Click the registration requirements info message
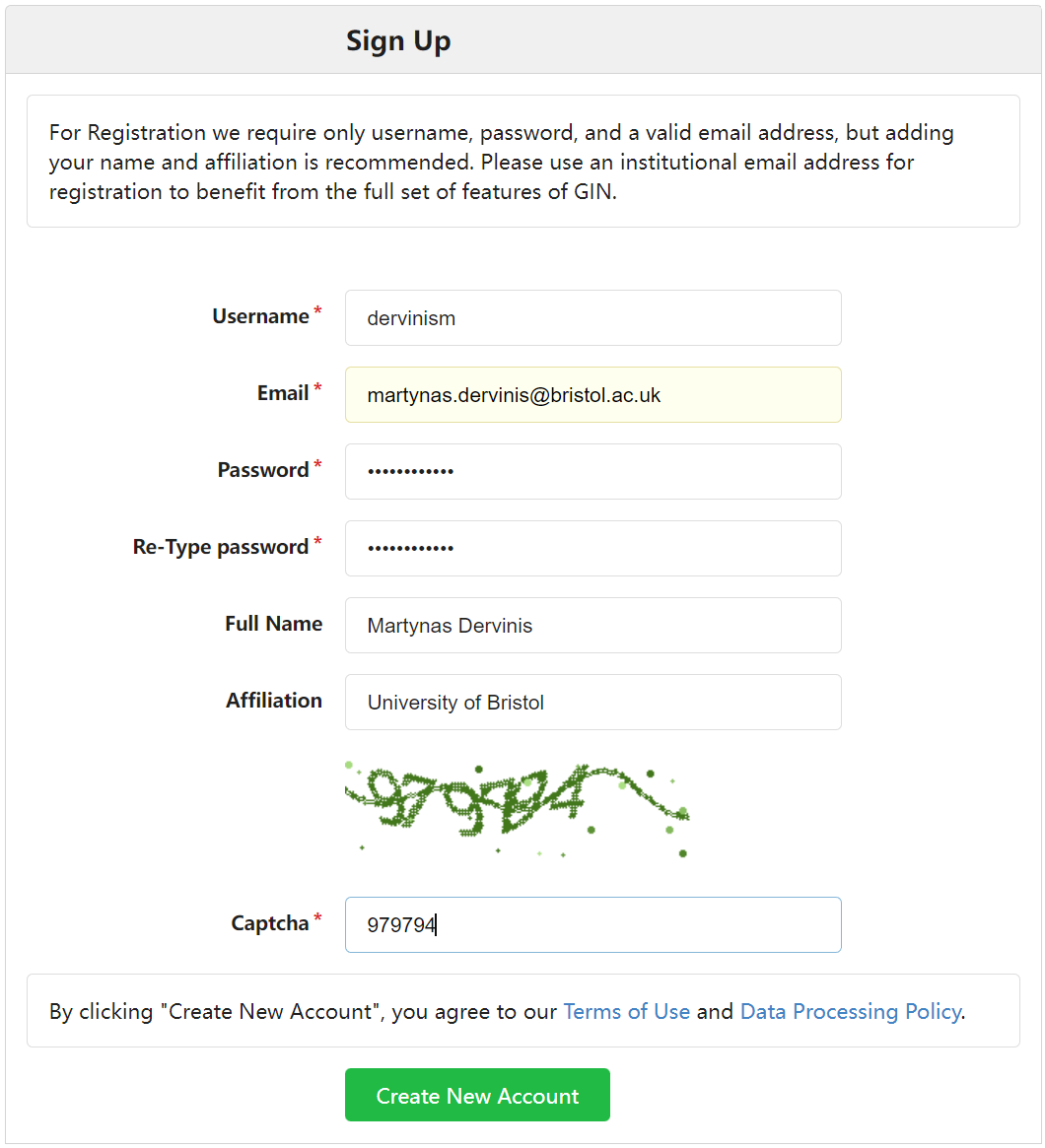Screen dimensions: 1045x1148 [x=522, y=161]
